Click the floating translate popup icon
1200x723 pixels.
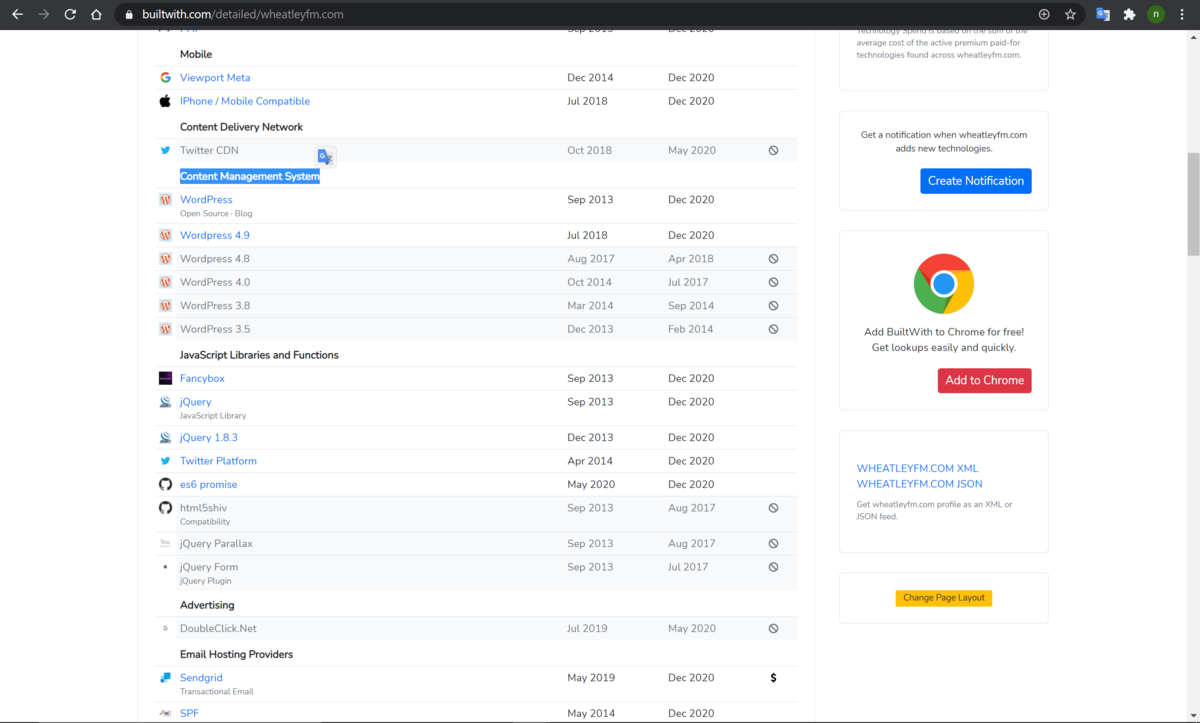coord(325,157)
